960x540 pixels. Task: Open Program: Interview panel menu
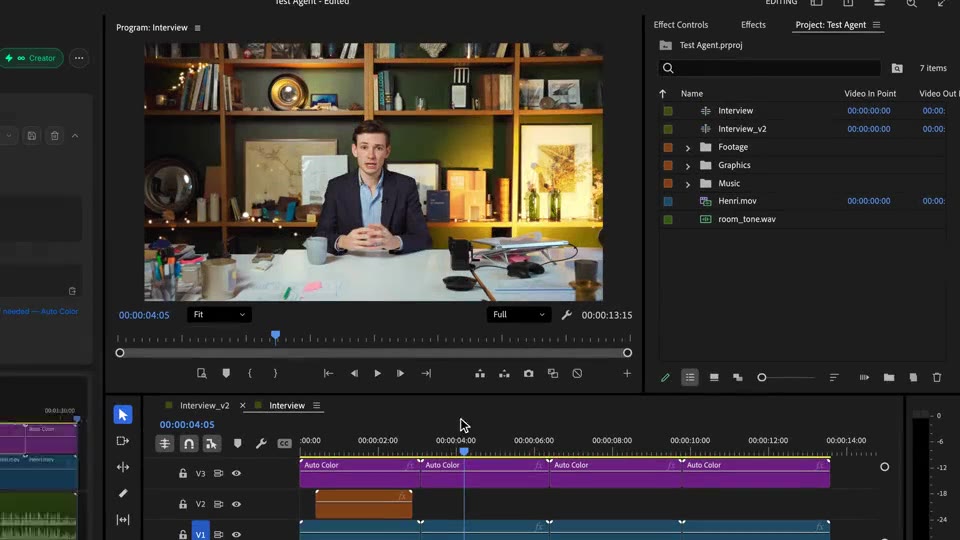(197, 28)
